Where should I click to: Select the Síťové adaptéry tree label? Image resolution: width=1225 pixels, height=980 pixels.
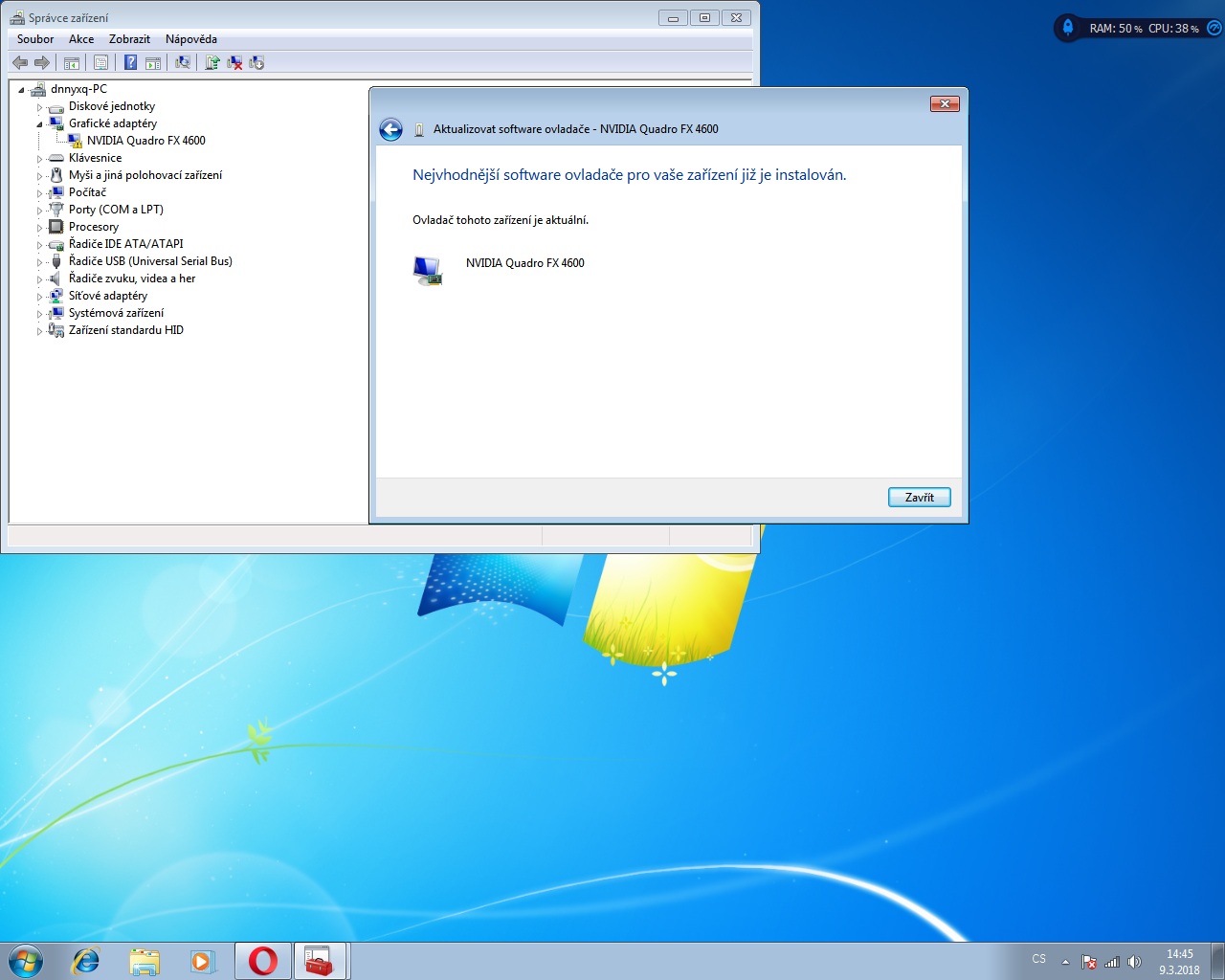108,296
